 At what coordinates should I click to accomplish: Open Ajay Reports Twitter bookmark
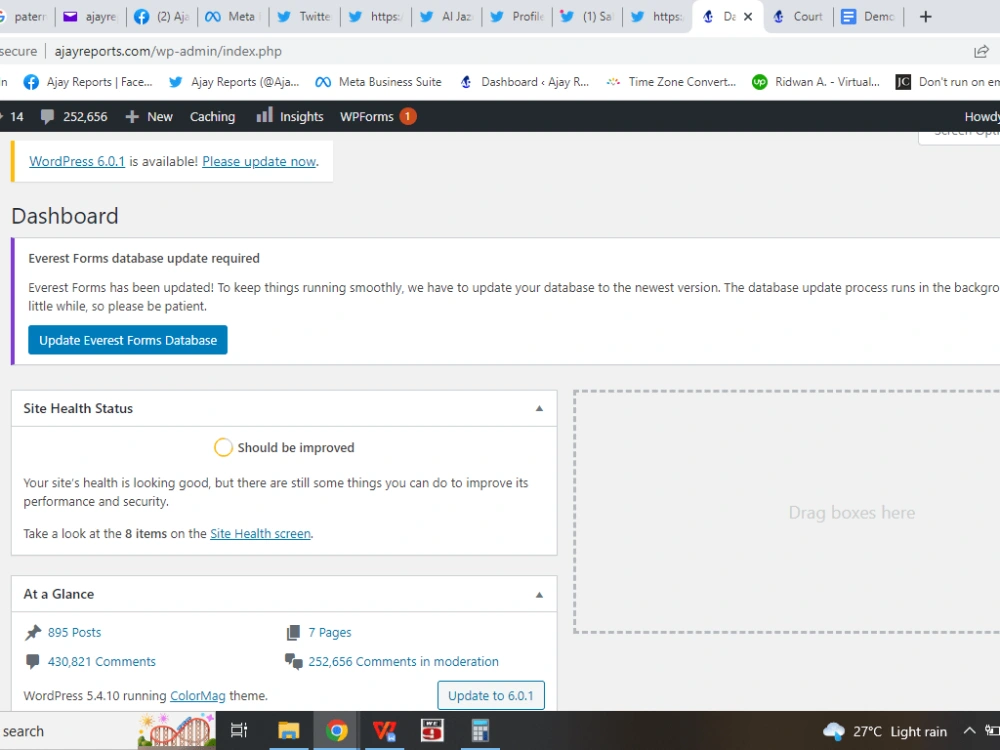(x=234, y=82)
